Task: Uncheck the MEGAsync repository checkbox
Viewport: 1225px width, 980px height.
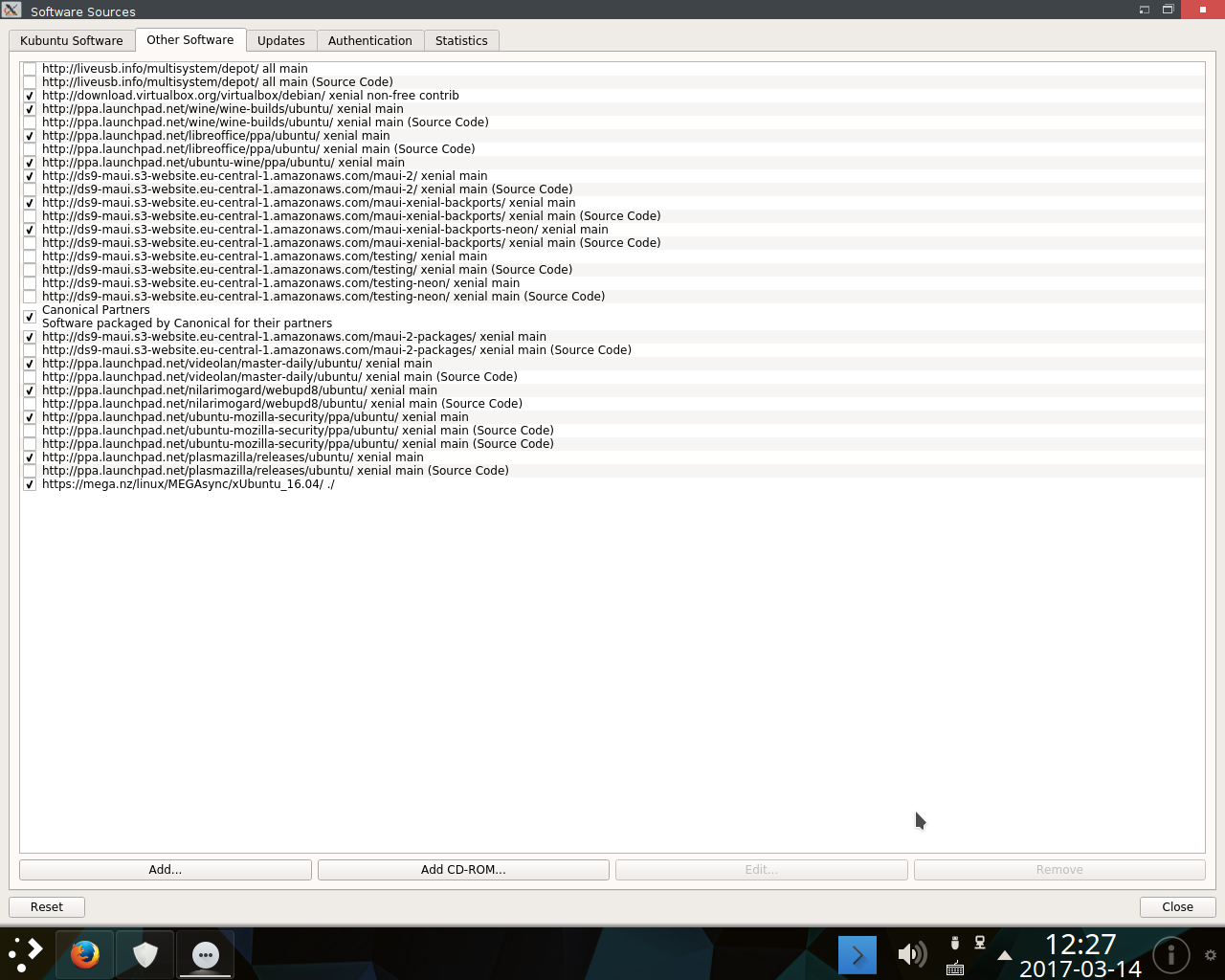Action: tap(30, 484)
